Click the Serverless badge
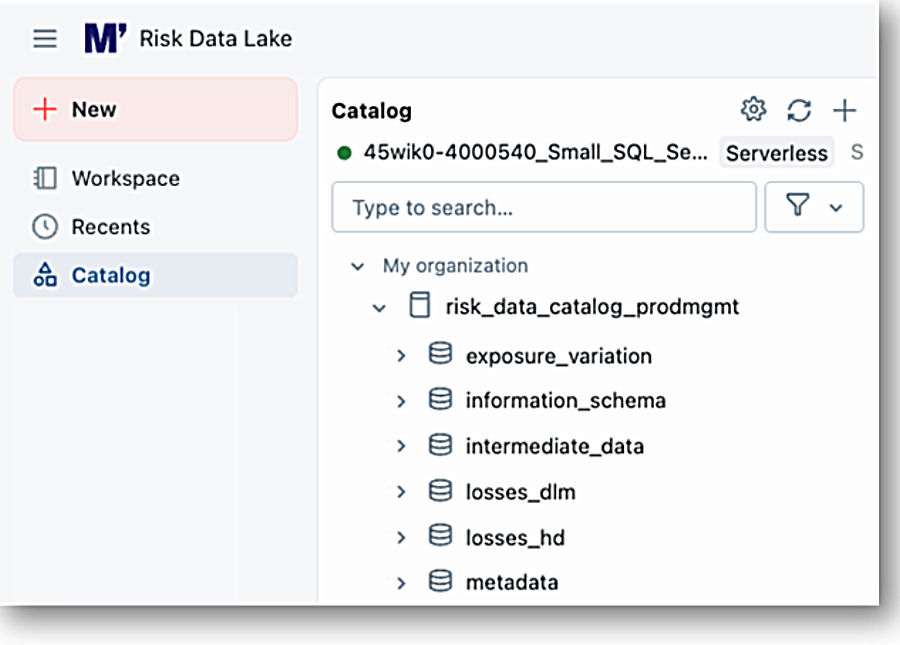The width and height of the screenshot is (900, 645). coord(777,153)
